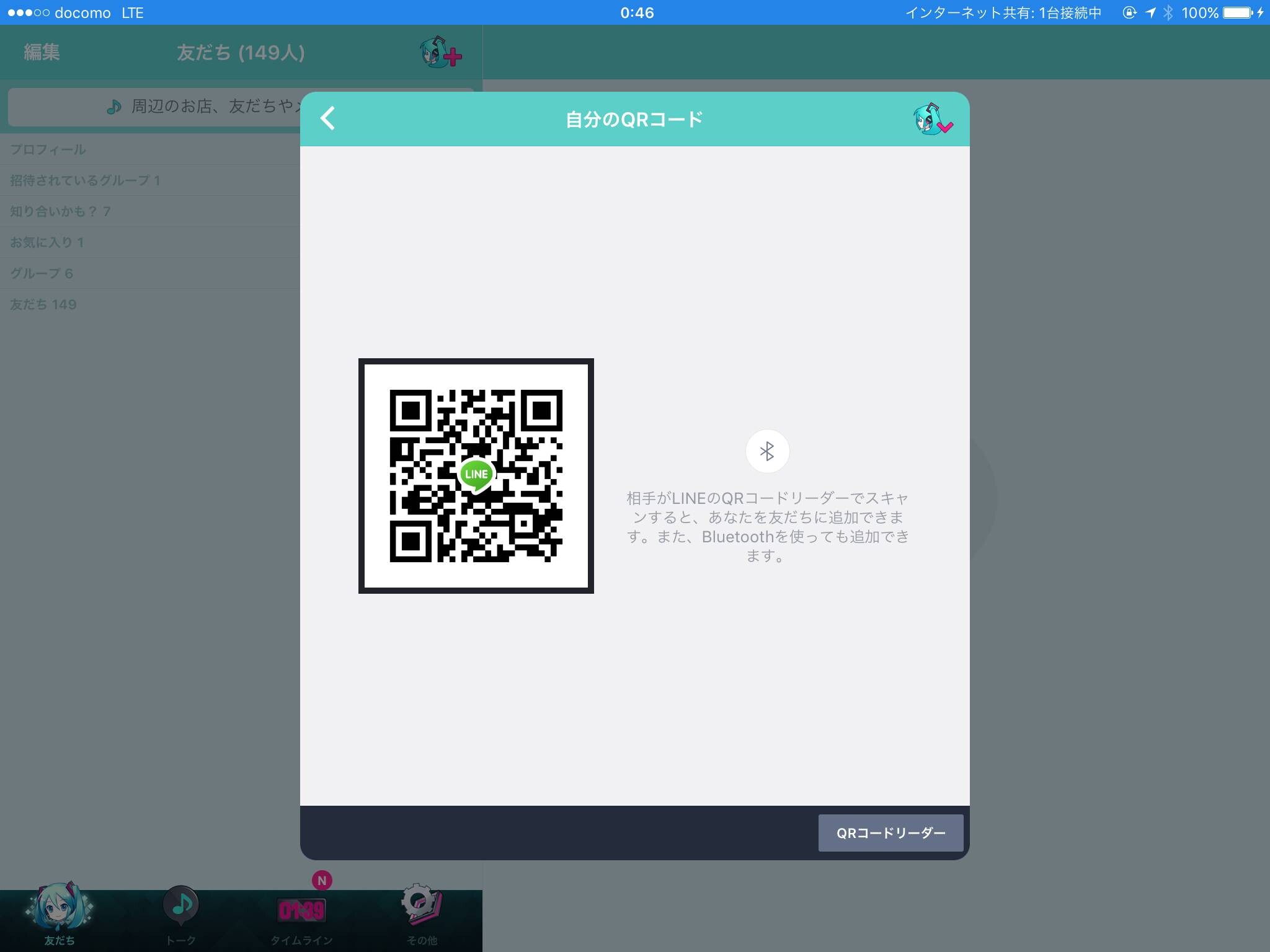Tap the location arrow in the status bar
Screen dimensions: 1270x952
point(1150,12)
